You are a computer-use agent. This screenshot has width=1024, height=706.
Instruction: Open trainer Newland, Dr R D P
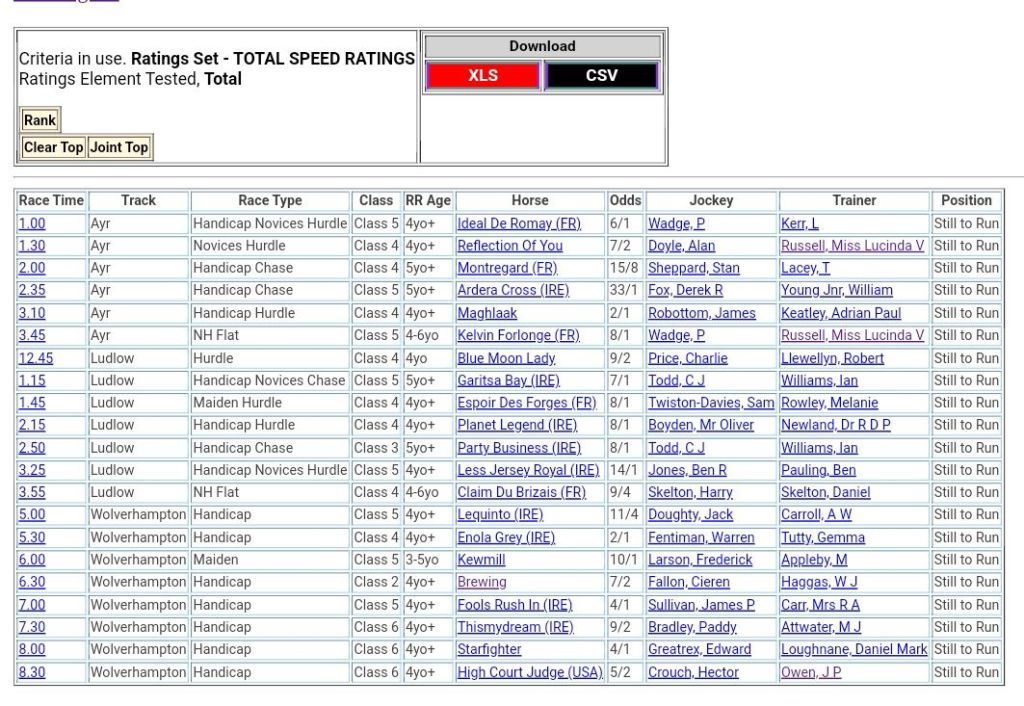coord(835,425)
